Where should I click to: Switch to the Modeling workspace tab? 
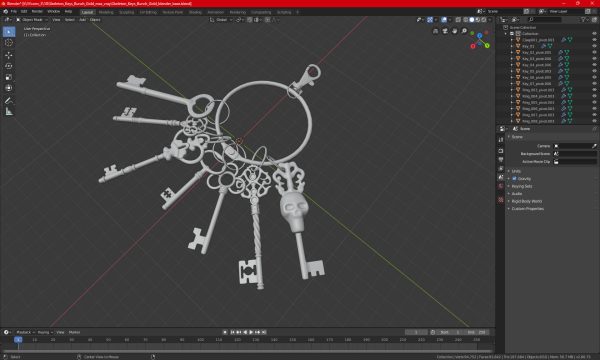click(106, 12)
